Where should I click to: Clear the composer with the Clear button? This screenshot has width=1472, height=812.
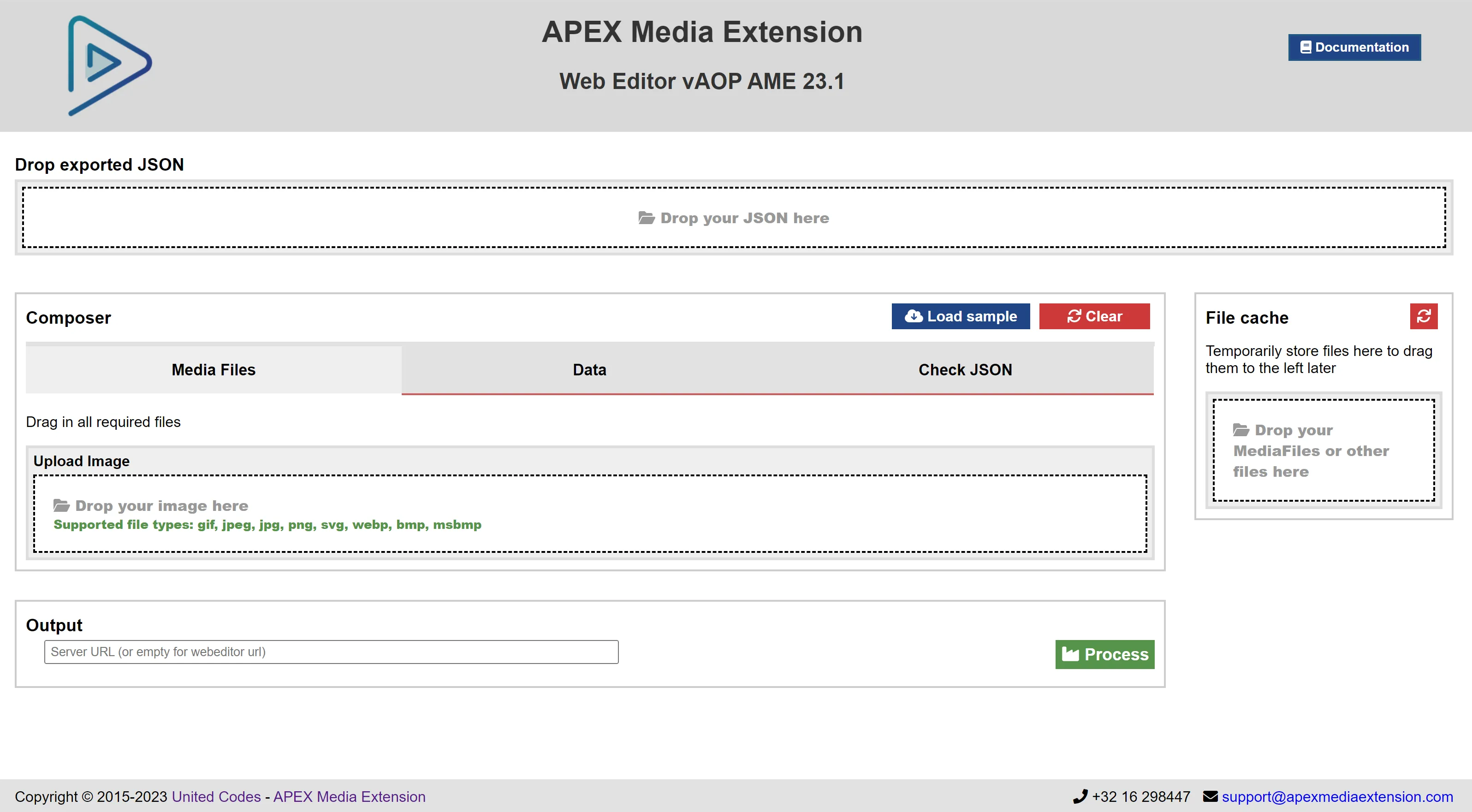click(x=1094, y=316)
